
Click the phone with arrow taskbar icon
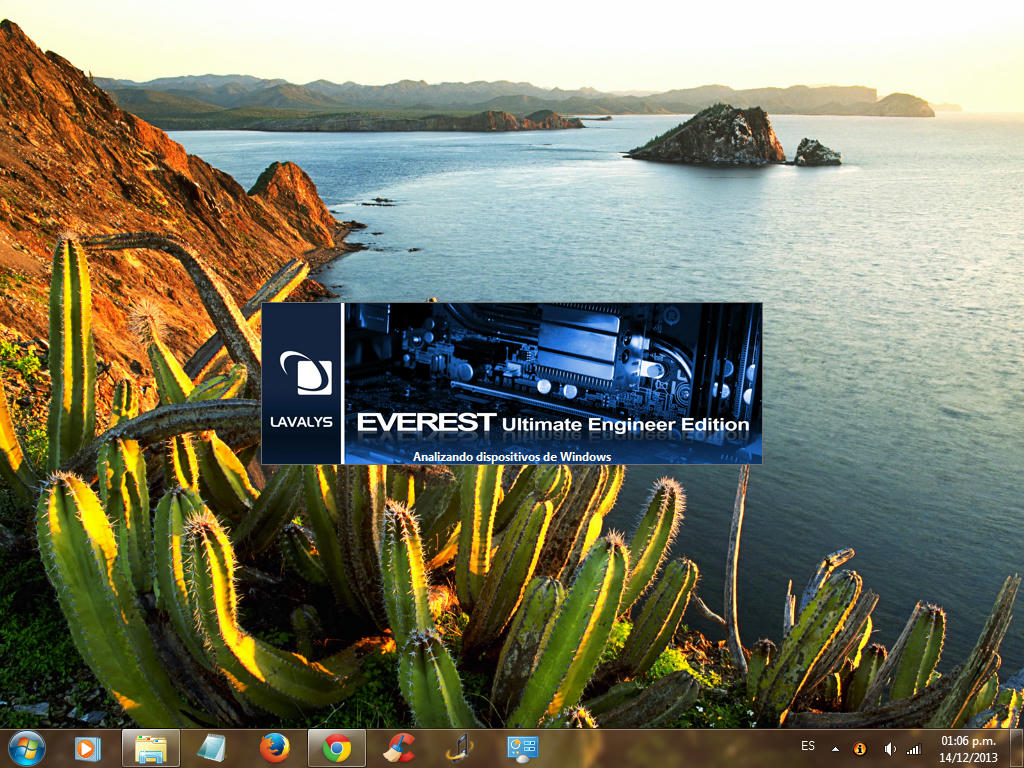pyautogui.click(x=460, y=748)
